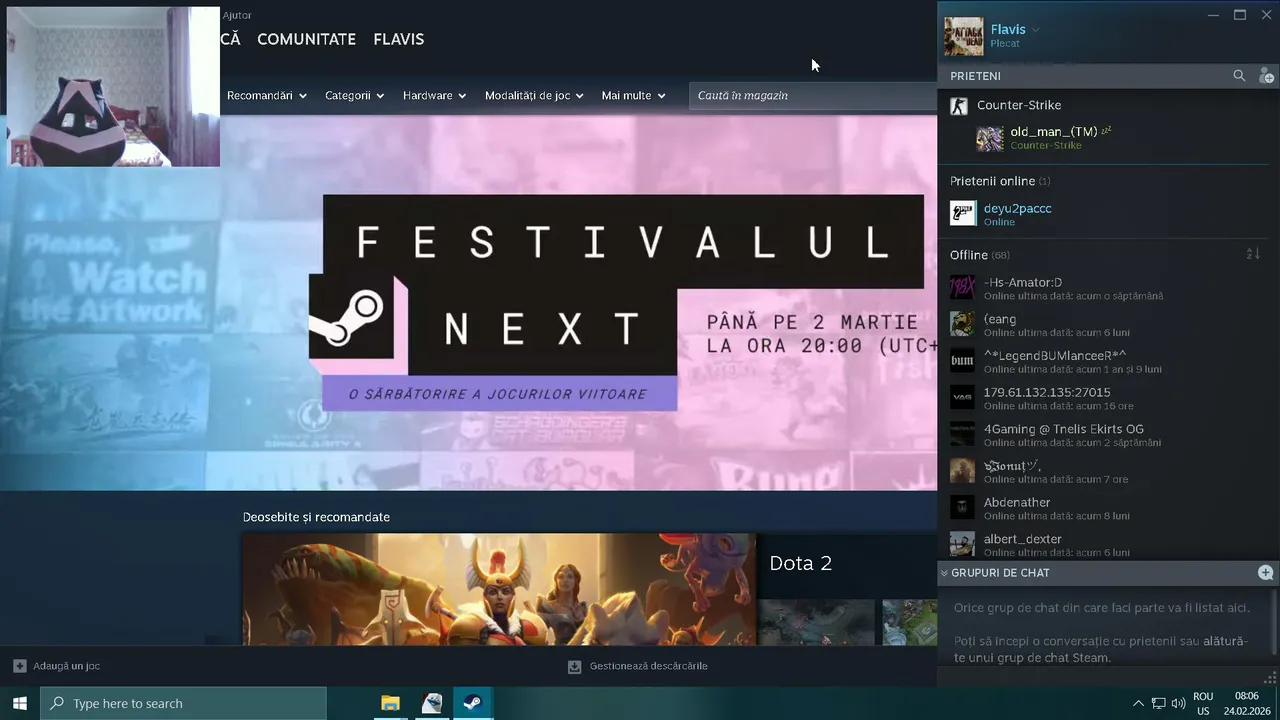
Task: Click the Counter-Strike game group icon
Action: pyautogui.click(x=959, y=106)
